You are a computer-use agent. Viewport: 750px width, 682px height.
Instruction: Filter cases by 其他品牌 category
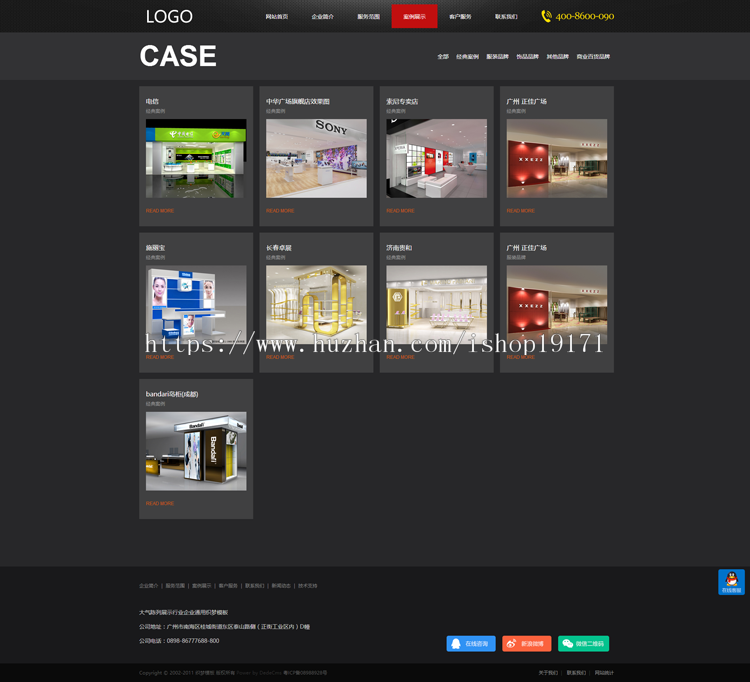point(558,56)
